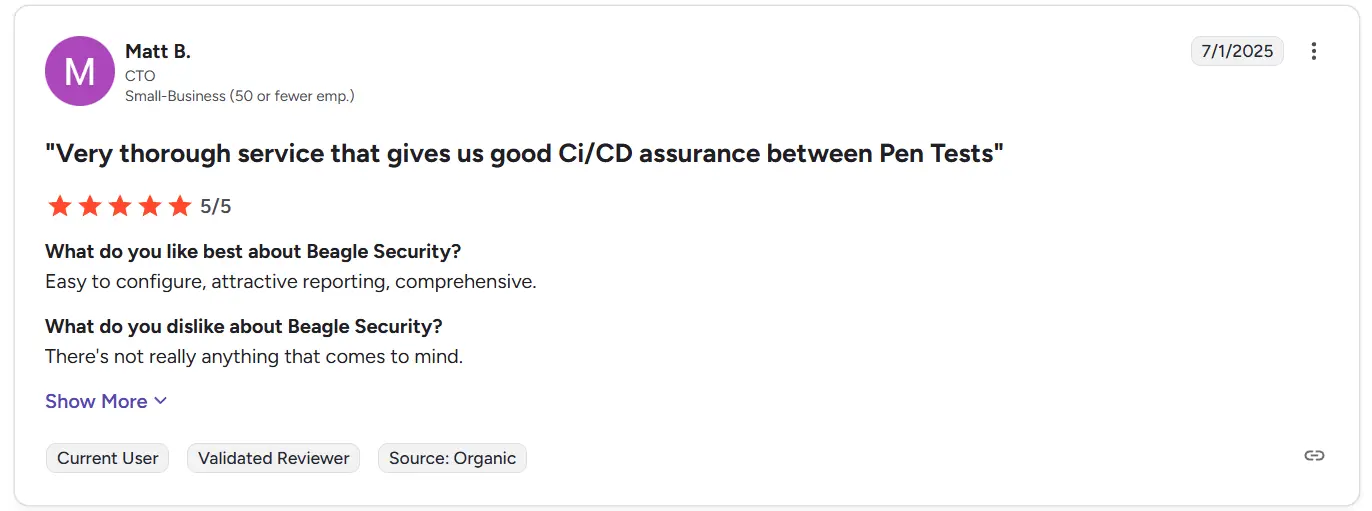Click the 7/1/2025 date badge

coord(1237,51)
